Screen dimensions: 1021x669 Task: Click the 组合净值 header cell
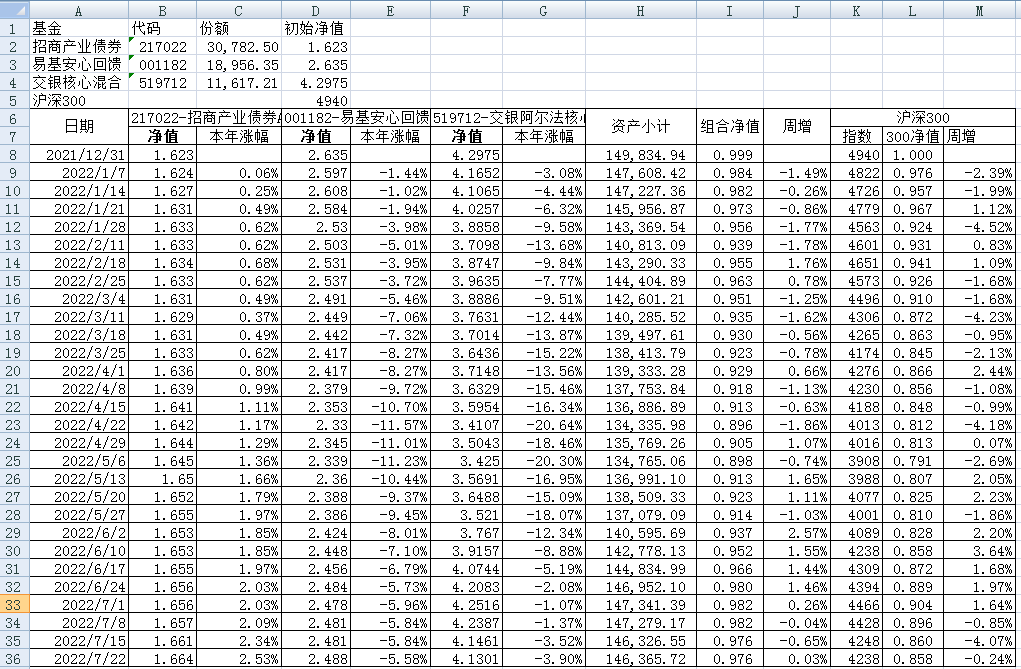[x=730, y=127]
